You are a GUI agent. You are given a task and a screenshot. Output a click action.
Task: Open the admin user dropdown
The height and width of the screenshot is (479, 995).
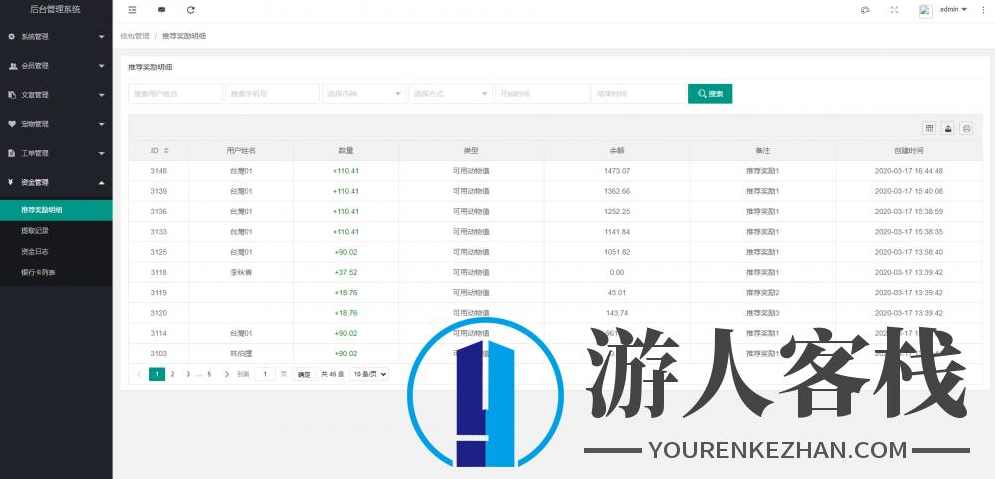point(953,10)
